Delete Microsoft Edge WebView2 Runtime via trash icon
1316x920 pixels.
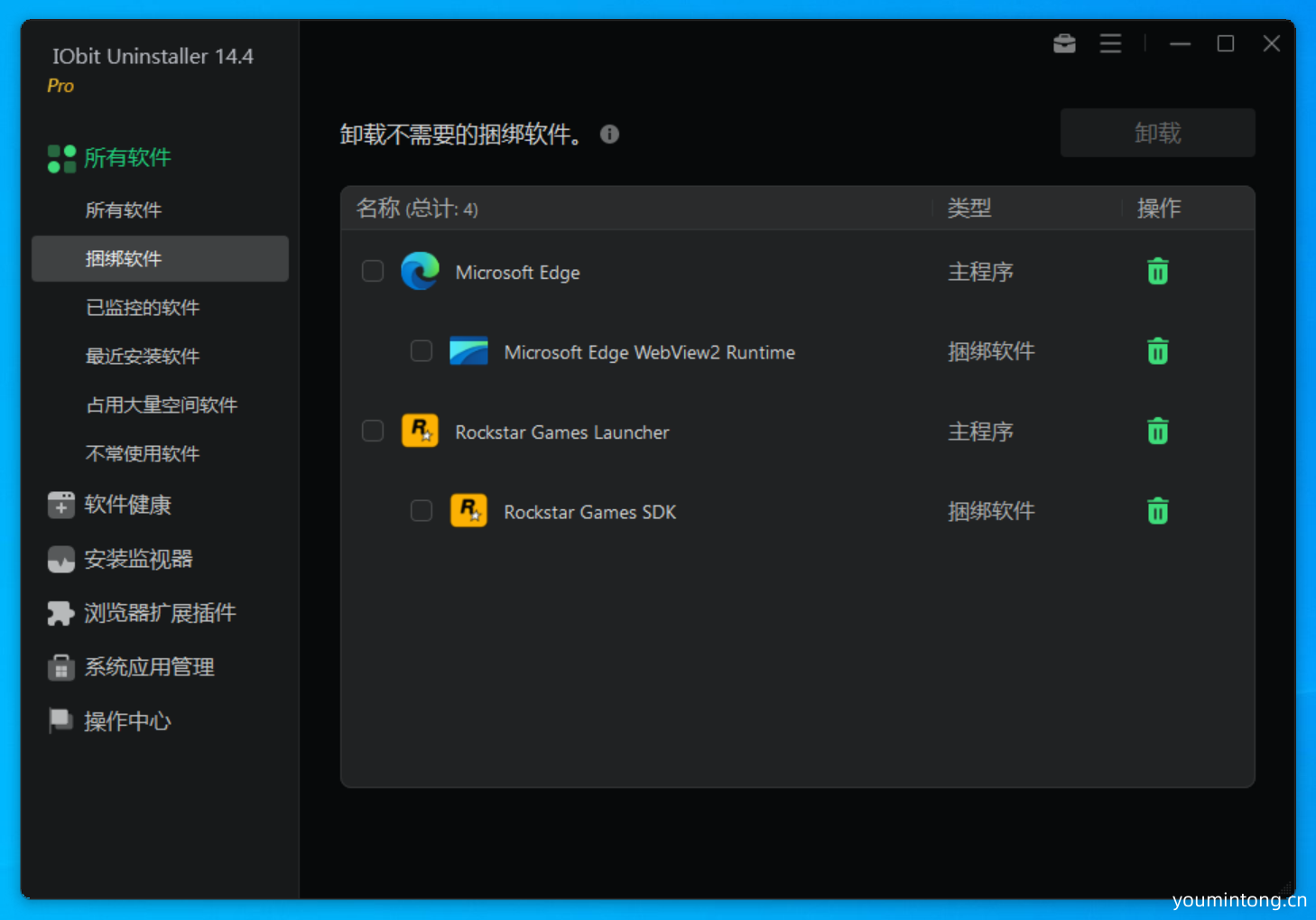pyautogui.click(x=1158, y=351)
